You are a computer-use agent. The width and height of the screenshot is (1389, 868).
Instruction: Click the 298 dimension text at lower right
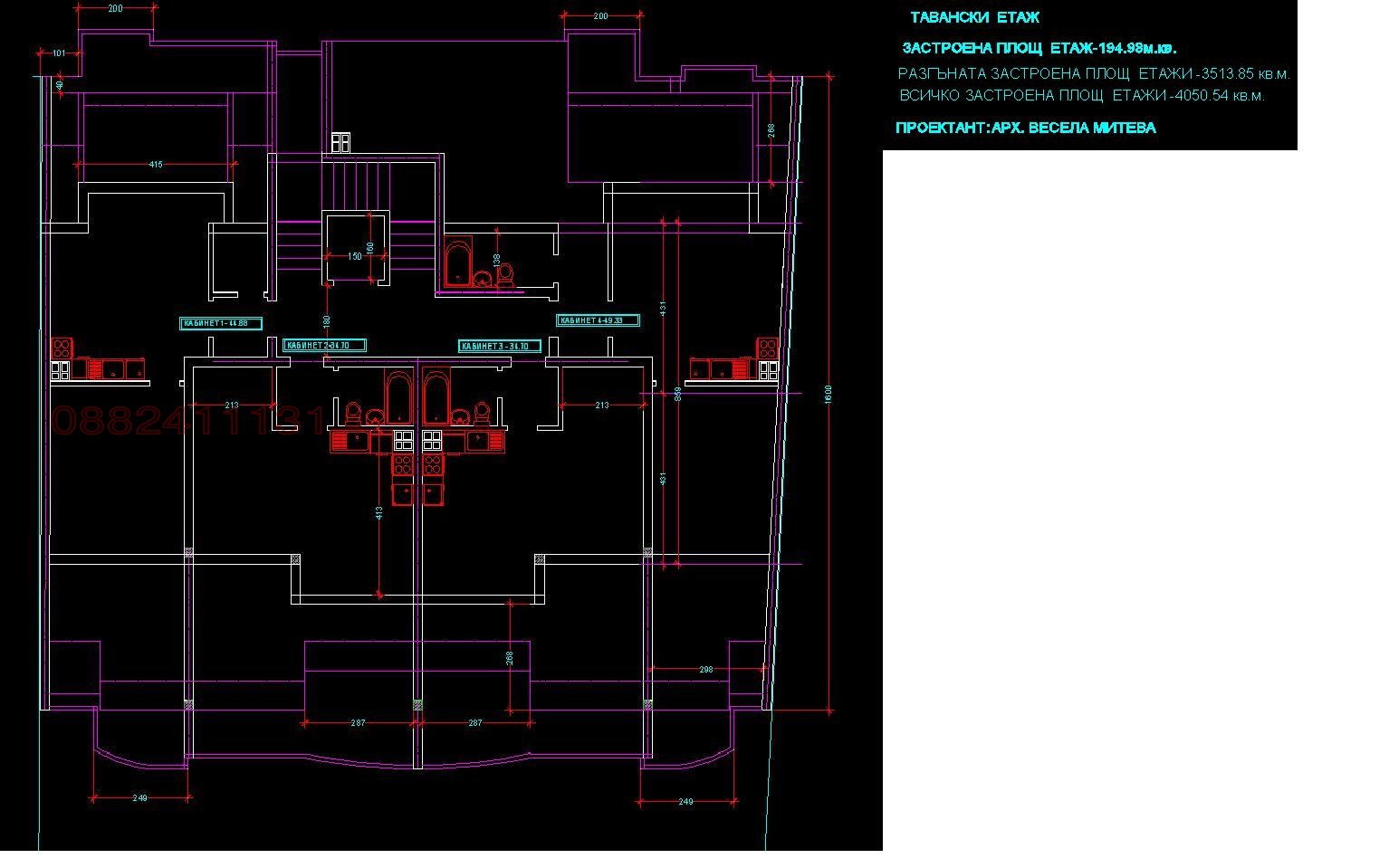point(706,670)
